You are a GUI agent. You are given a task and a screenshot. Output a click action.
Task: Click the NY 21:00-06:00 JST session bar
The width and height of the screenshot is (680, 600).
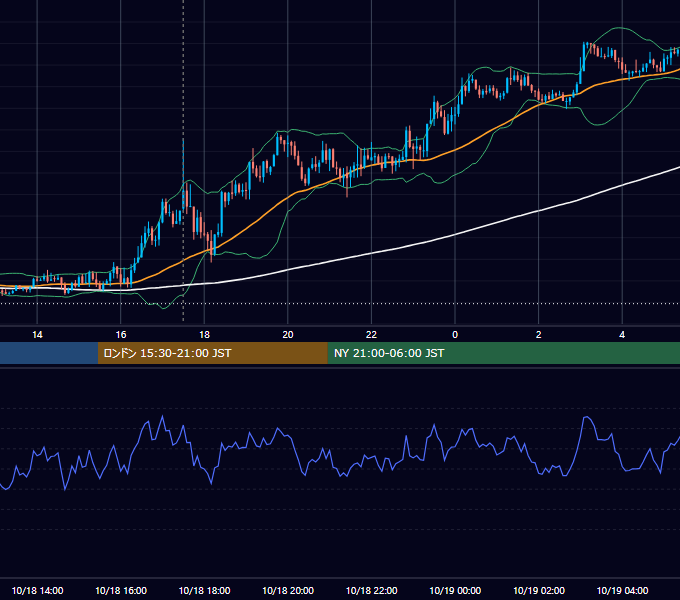coord(503,353)
